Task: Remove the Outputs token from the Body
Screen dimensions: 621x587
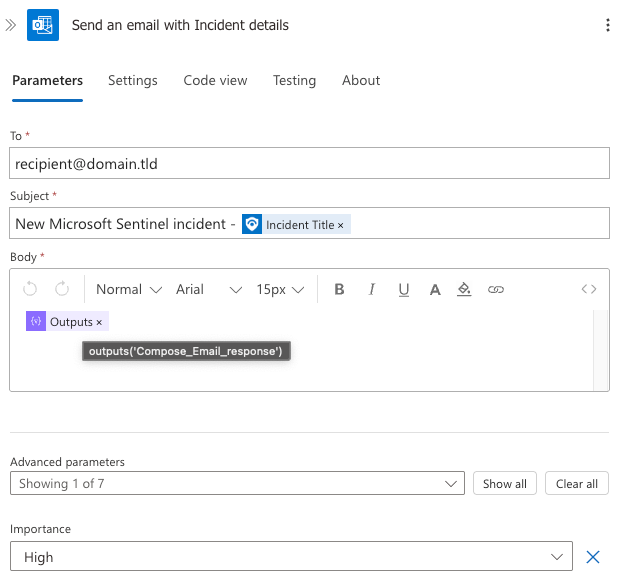Action: click(99, 322)
